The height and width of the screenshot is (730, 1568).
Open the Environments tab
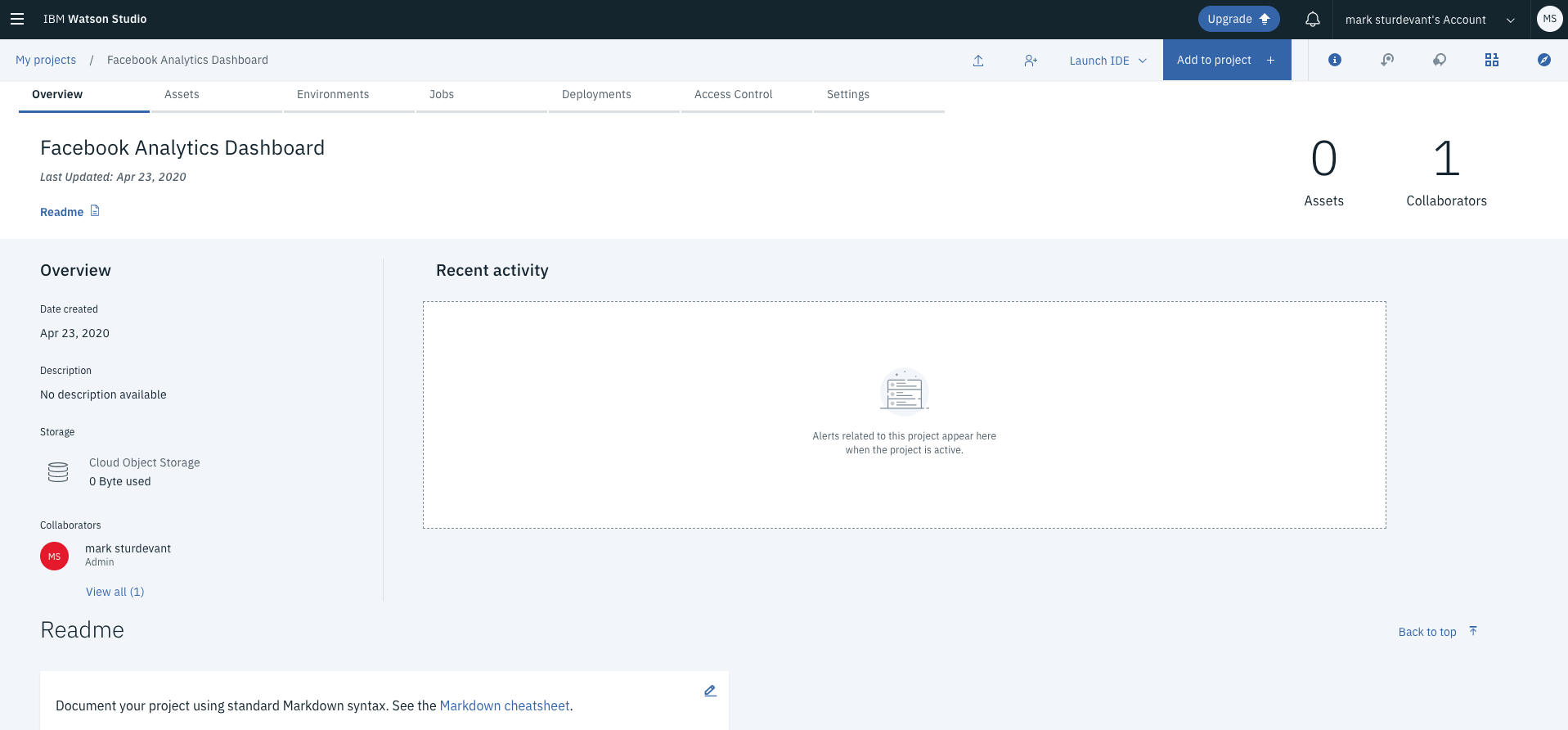pyautogui.click(x=349, y=95)
